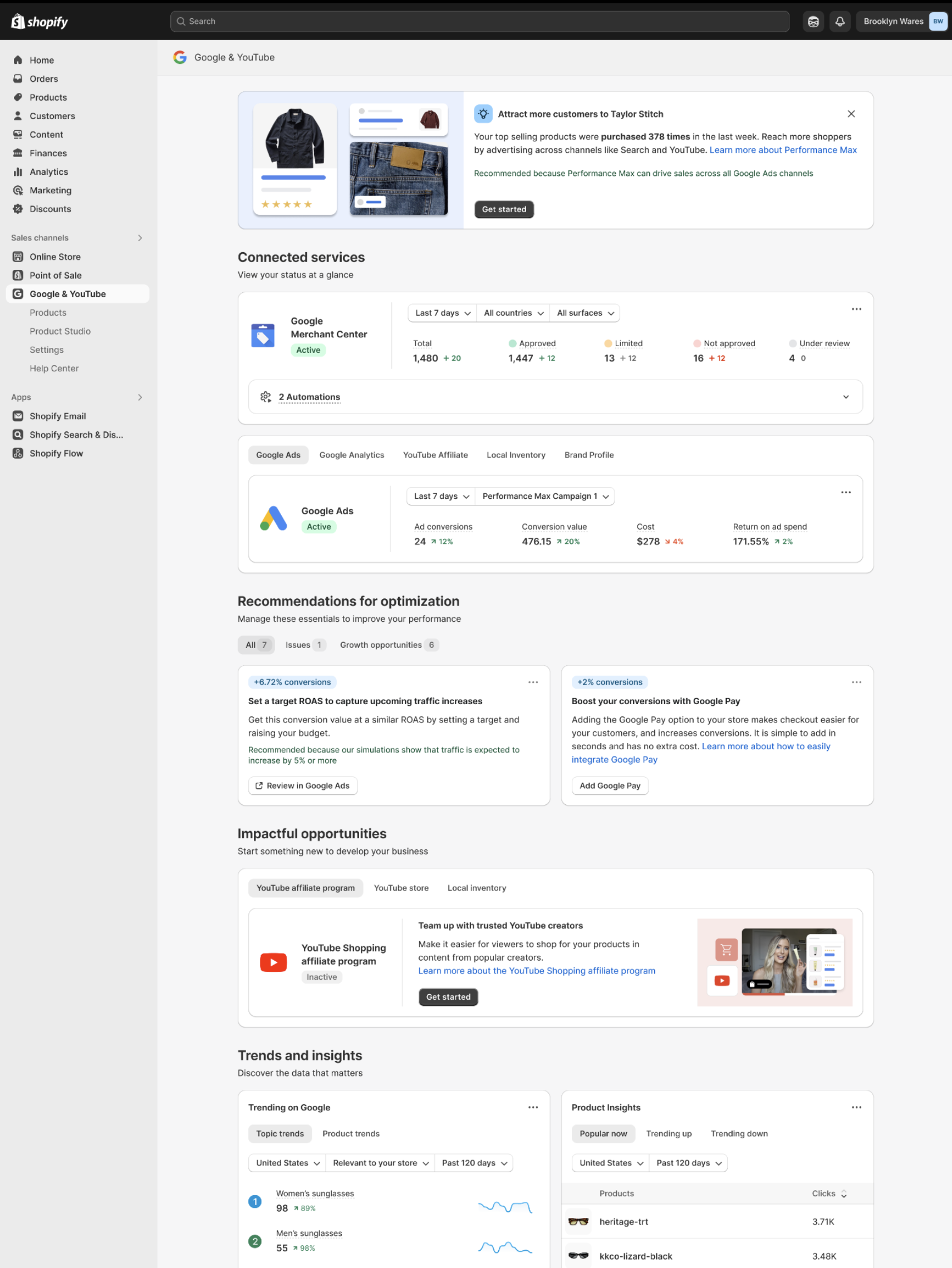Open Finances in sidebar
The height and width of the screenshot is (1268, 952).
coord(48,153)
